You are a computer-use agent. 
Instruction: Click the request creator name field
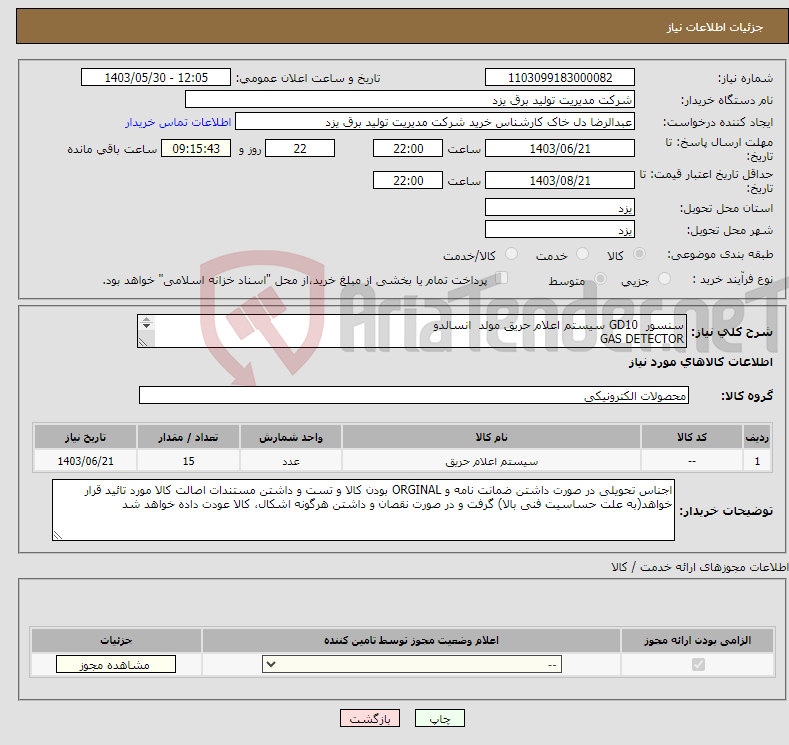point(435,122)
